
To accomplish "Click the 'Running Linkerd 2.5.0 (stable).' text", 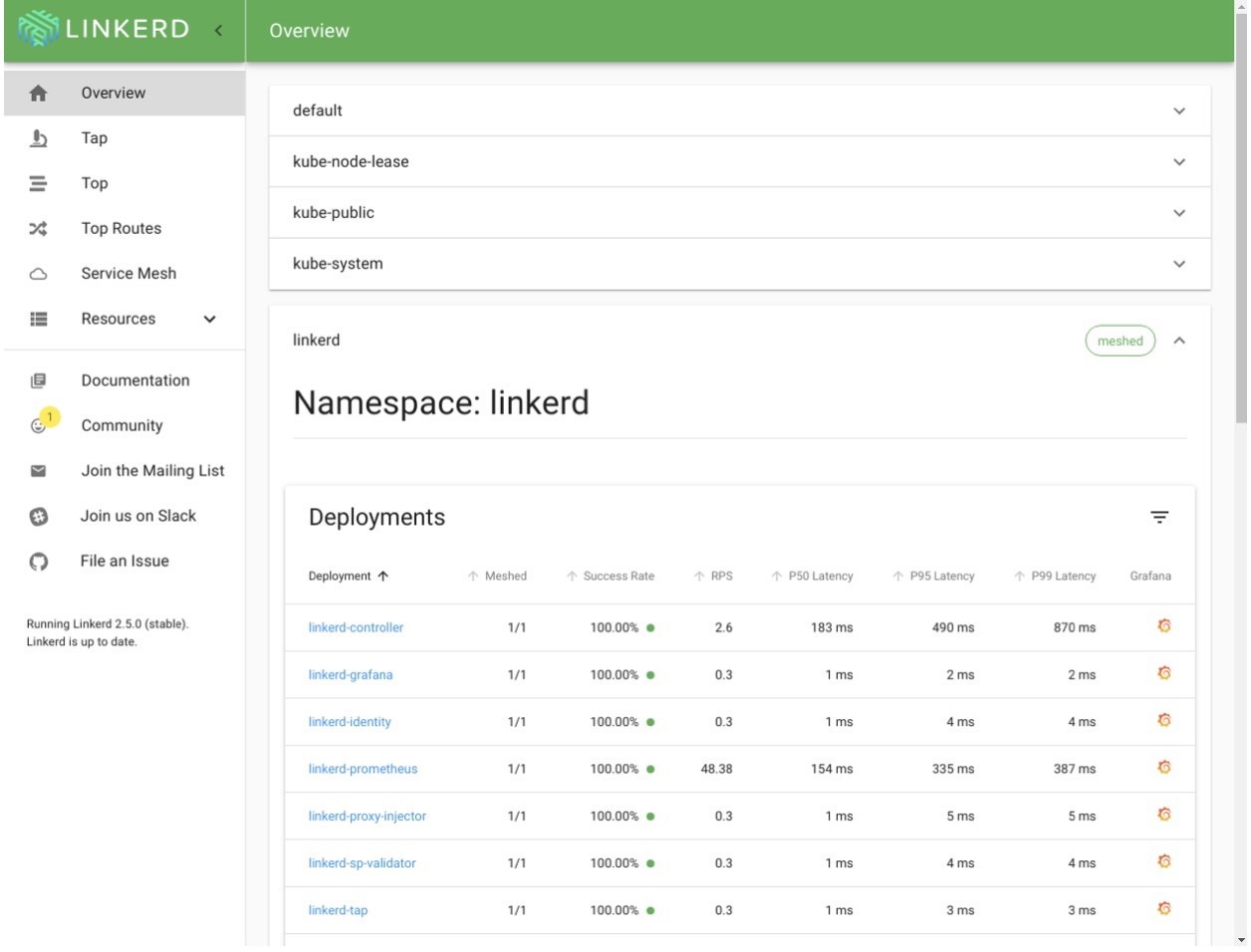I will click(108, 624).
